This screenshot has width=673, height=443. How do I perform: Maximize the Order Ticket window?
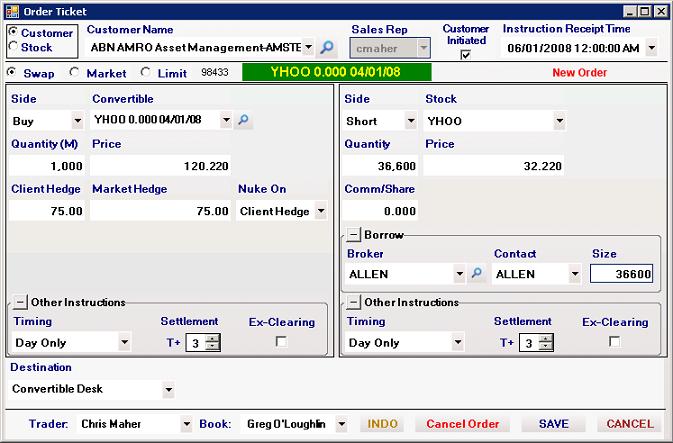click(645, 12)
